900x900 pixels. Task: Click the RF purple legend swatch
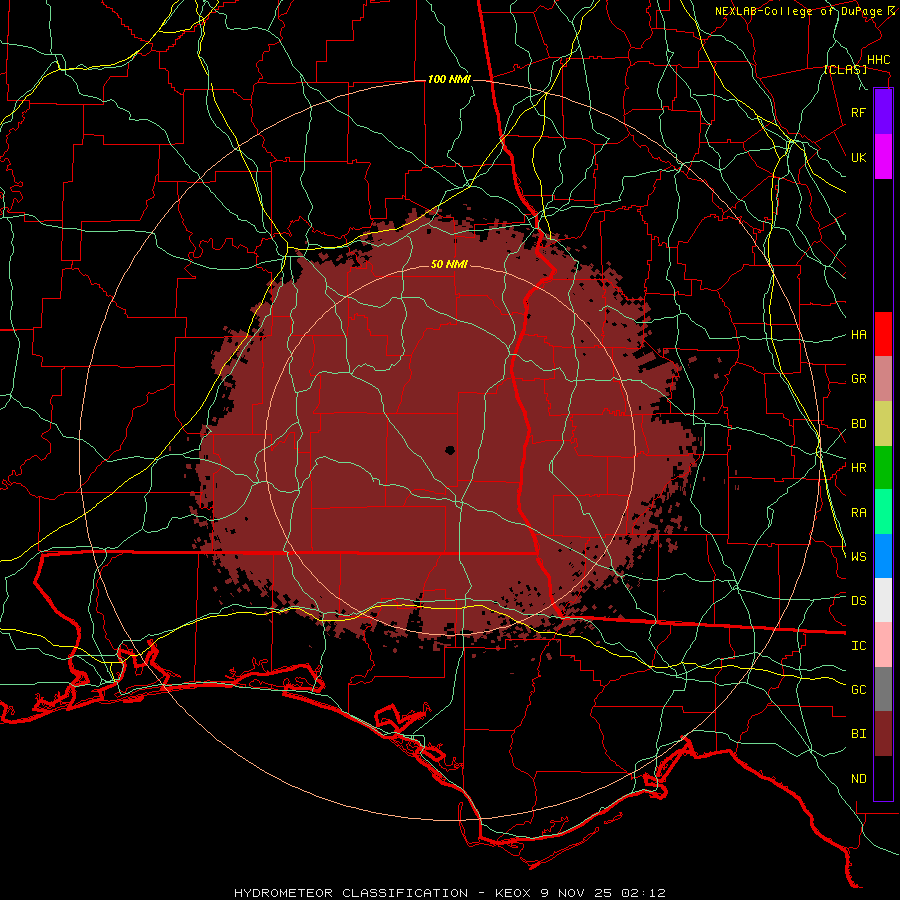[x=883, y=112]
